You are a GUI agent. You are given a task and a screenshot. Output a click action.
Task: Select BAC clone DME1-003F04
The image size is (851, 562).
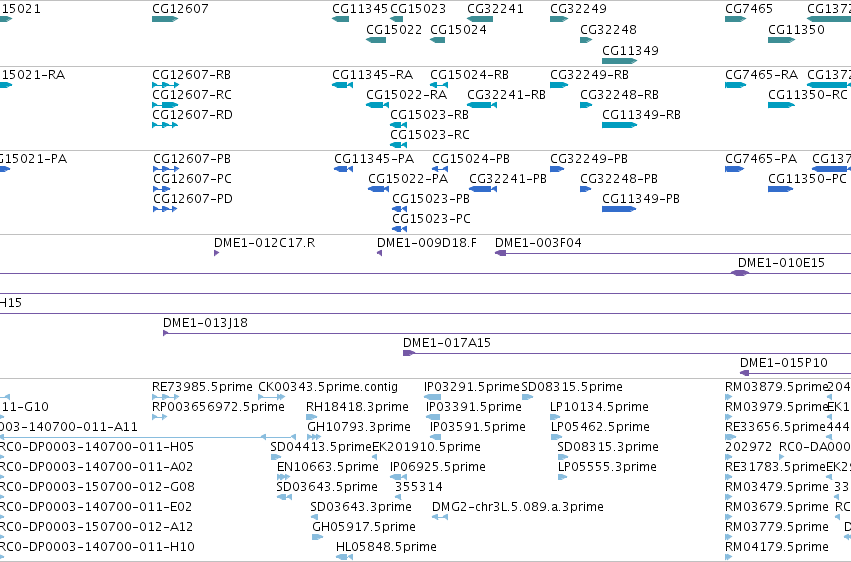(x=538, y=243)
